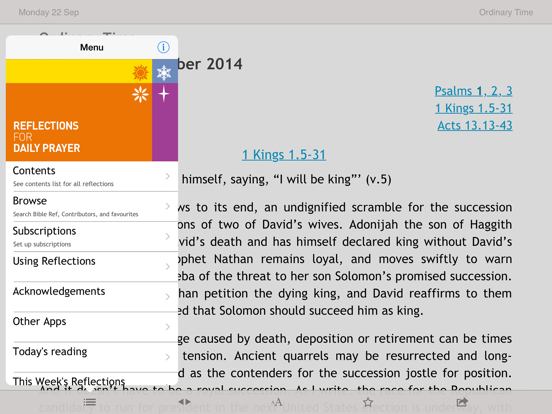
Task: Open This Week's Reflections row
Action: pos(92,380)
